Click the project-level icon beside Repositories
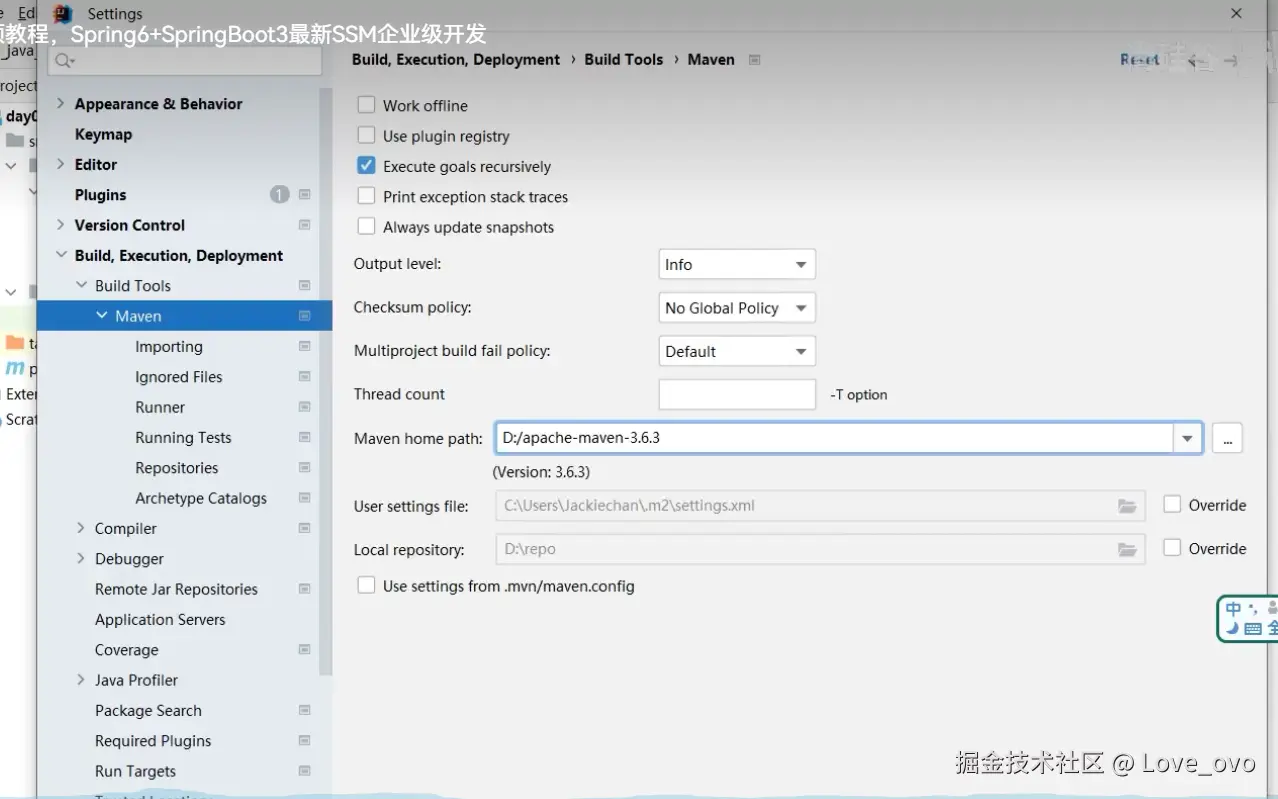The height and width of the screenshot is (799, 1278). point(305,468)
